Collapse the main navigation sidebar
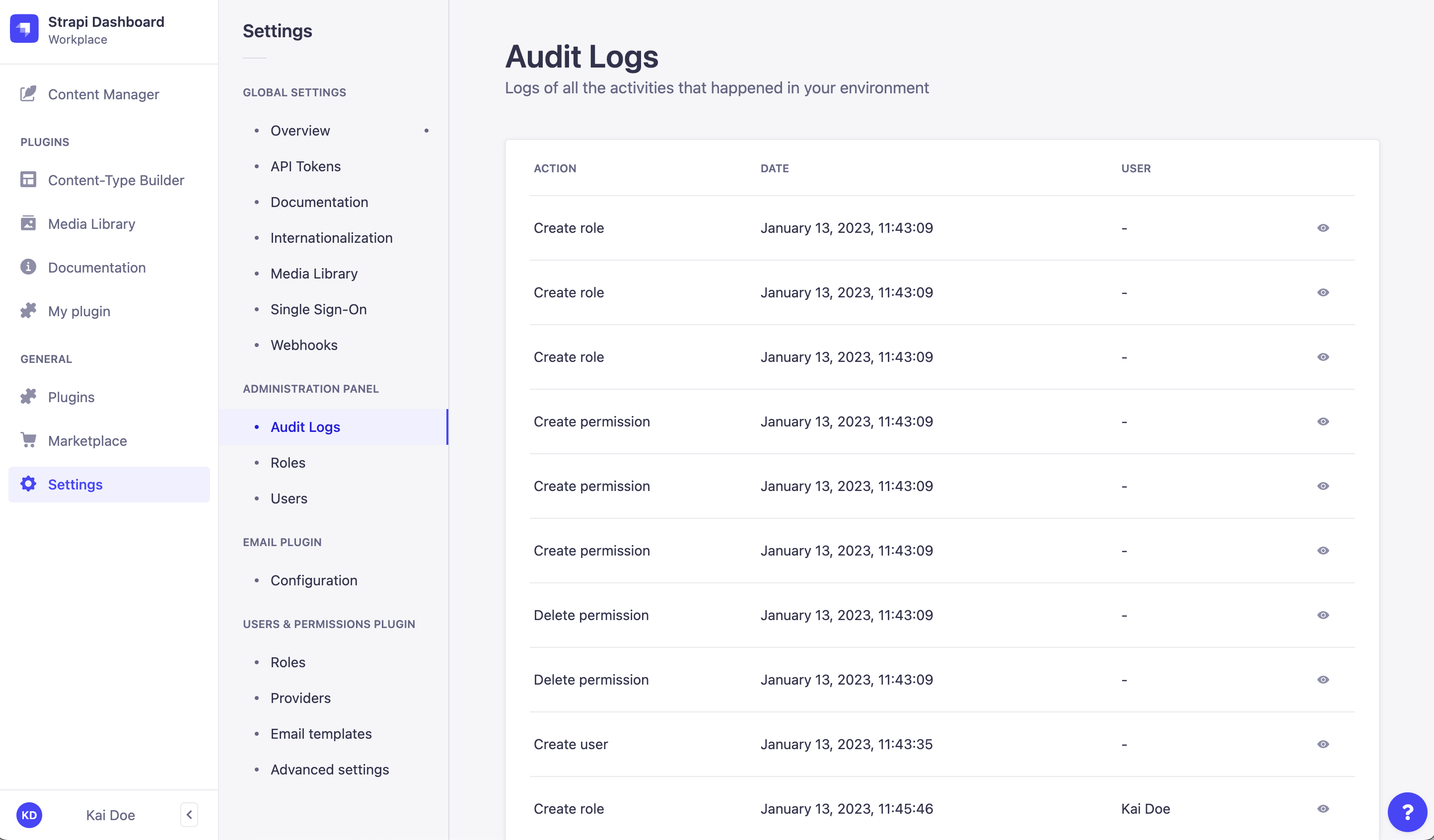The width and height of the screenshot is (1434, 840). (x=189, y=815)
